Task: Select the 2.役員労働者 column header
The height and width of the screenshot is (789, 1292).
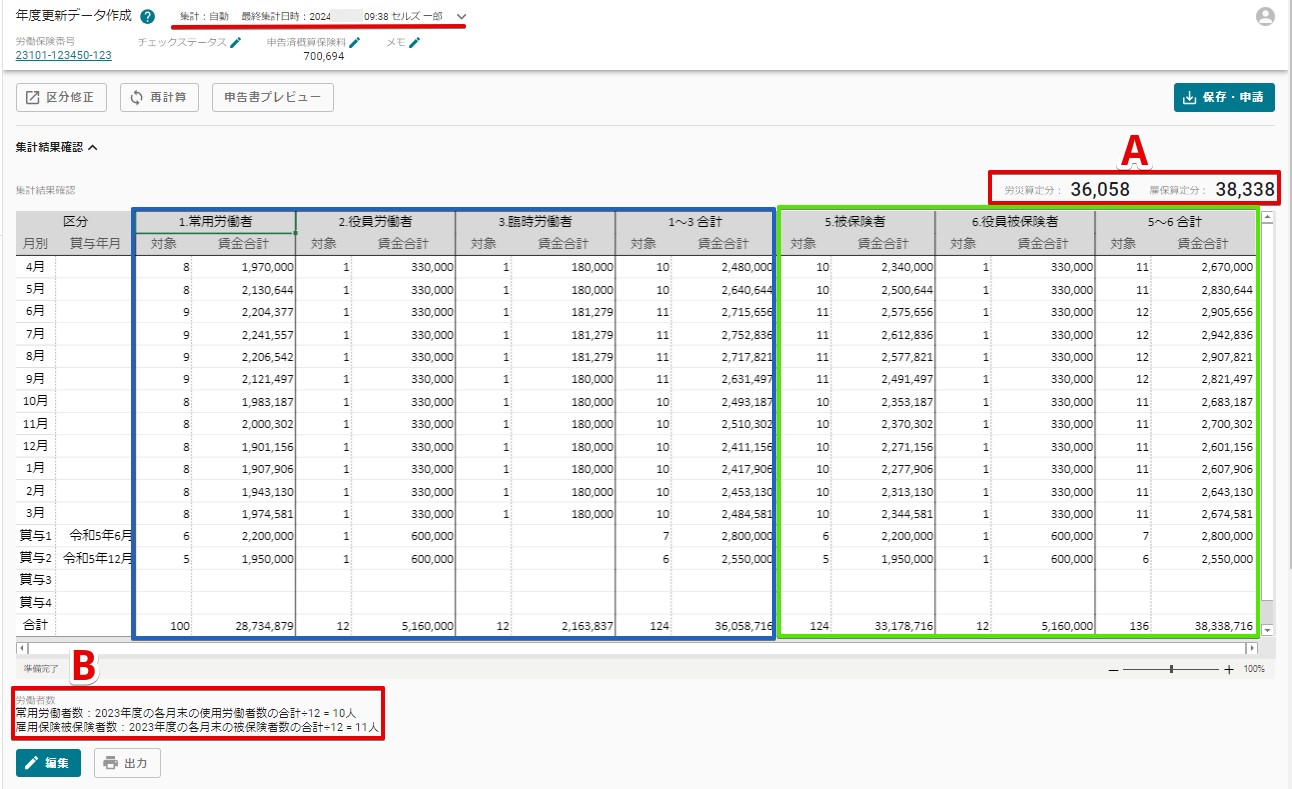Action: click(x=375, y=222)
